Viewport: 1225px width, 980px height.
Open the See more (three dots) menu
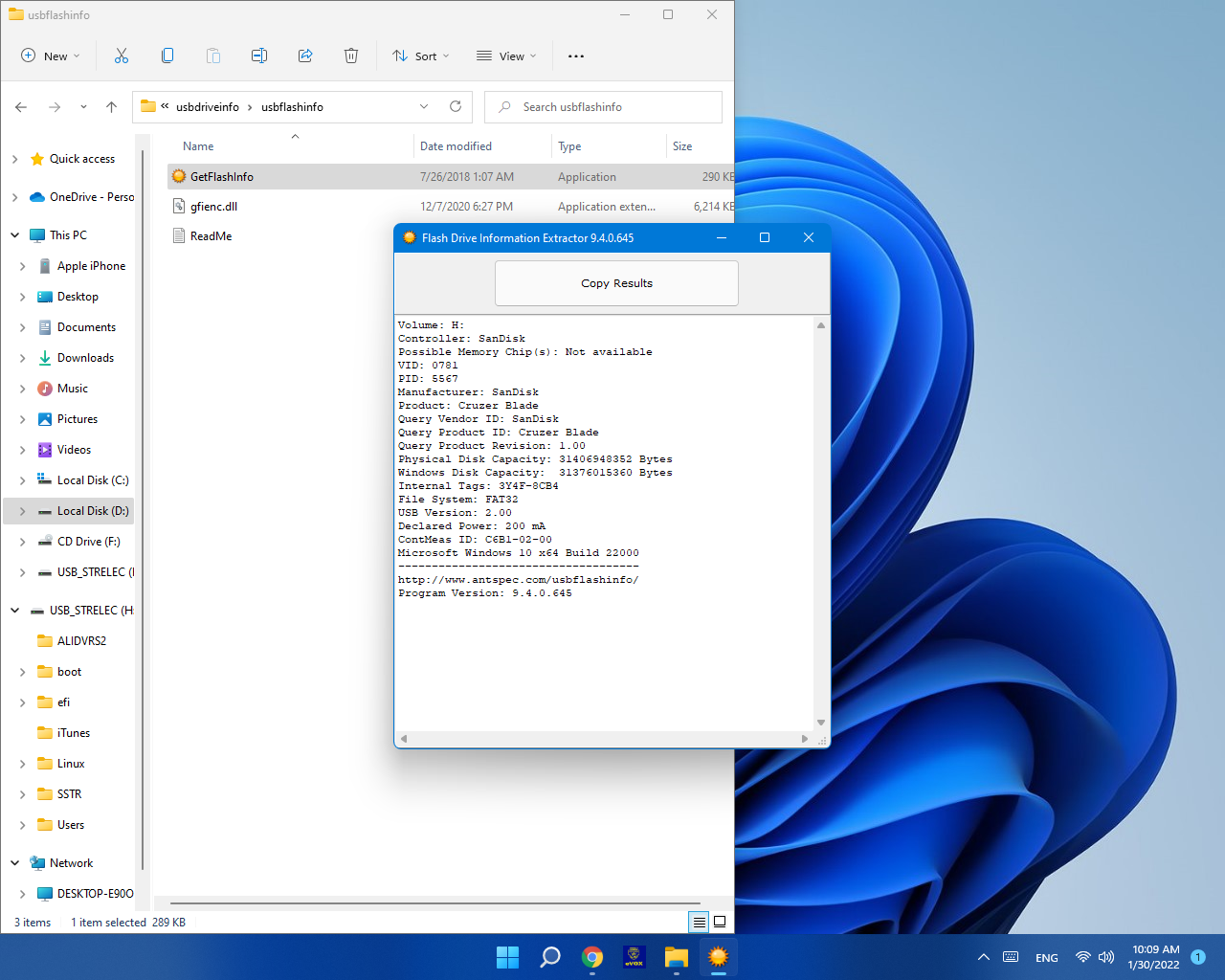point(576,56)
